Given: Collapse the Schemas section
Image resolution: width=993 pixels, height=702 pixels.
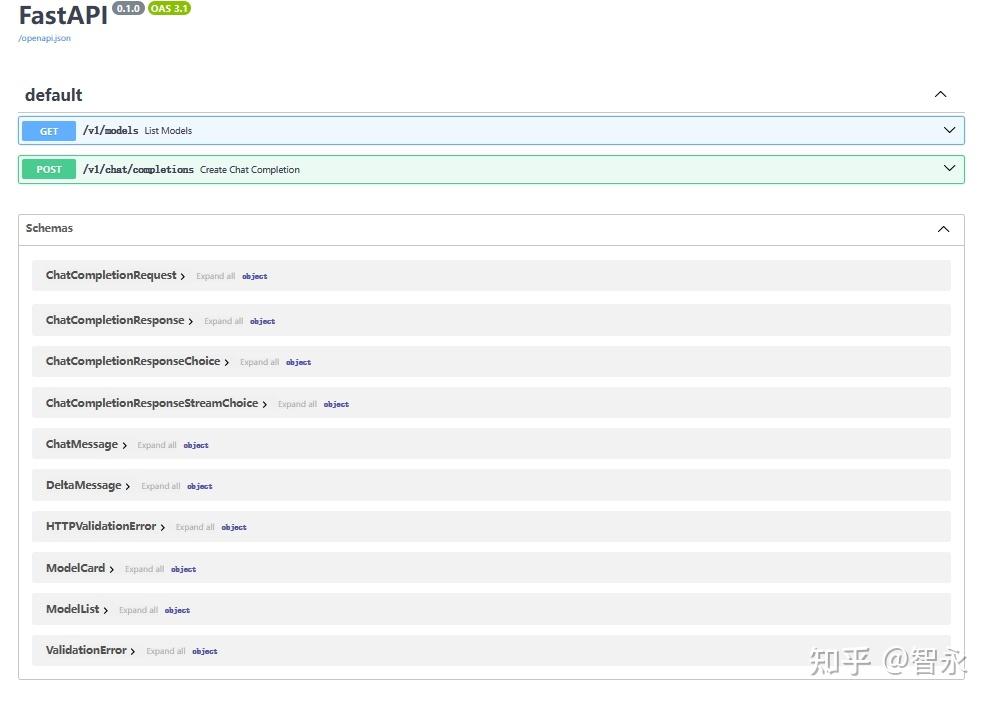Looking at the screenshot, I should tap(942, 228).
